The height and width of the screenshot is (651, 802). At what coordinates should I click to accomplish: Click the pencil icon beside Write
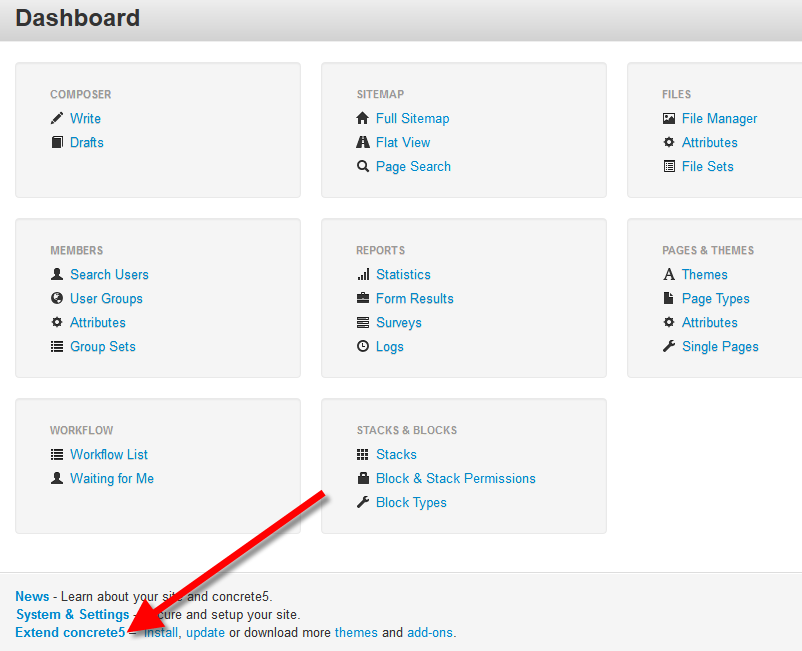coord(57,118)
